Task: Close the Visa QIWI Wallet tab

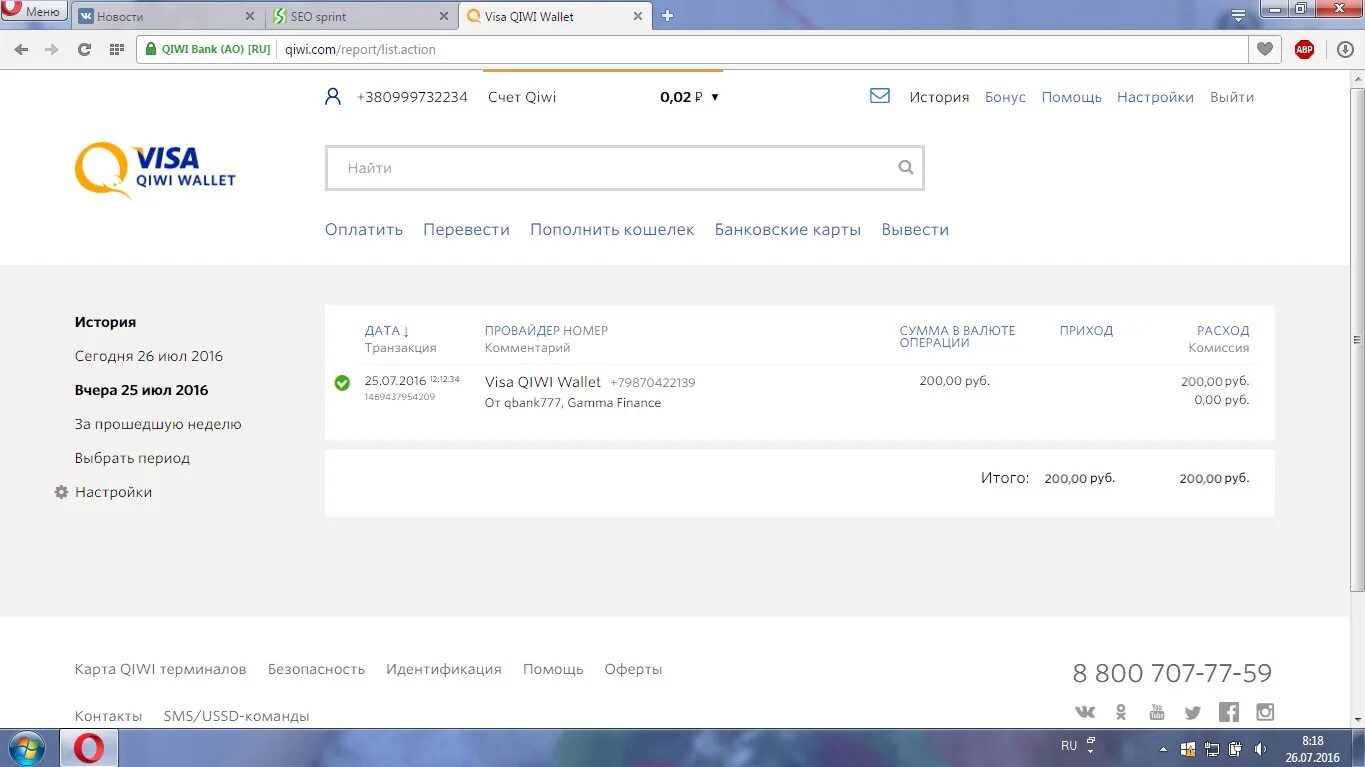Action: [x=637, y=16]
